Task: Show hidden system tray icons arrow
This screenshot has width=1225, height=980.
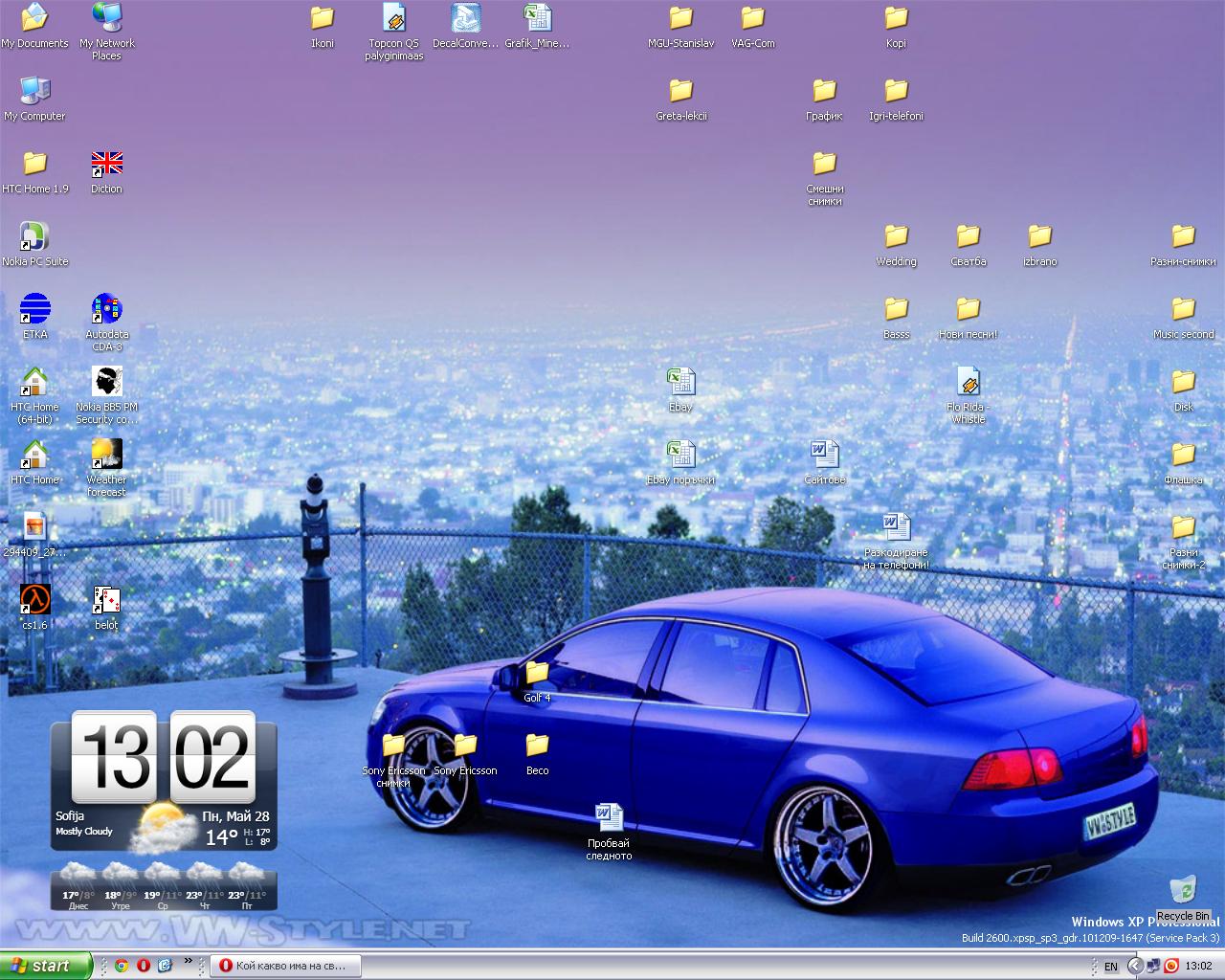Action: pos(1134,966)
